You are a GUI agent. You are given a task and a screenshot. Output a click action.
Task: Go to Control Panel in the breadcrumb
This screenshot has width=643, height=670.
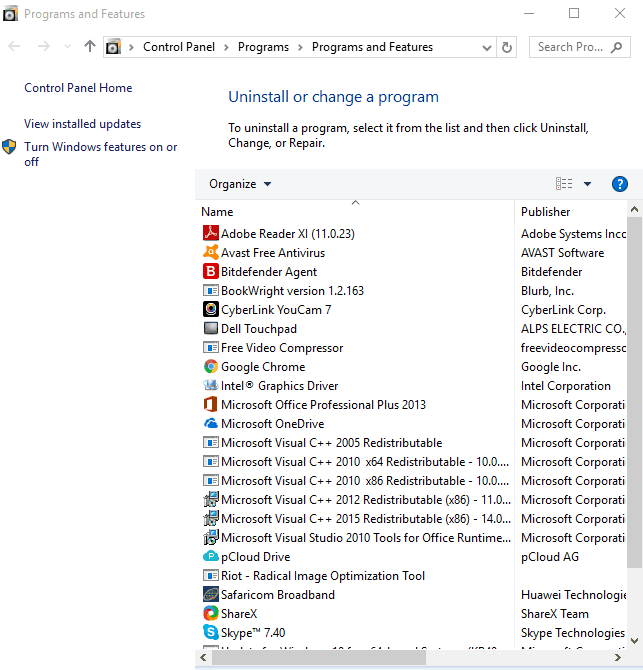pos(177,47)
